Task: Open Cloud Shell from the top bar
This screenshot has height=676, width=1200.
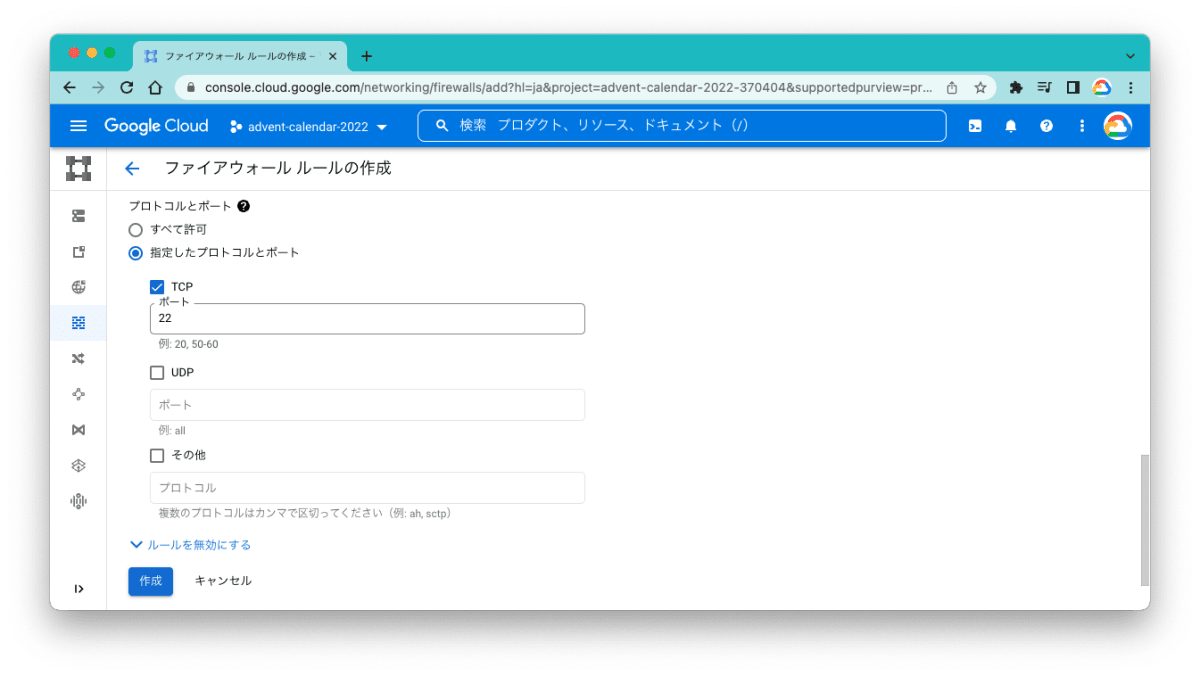Action: tap(975, 126)
